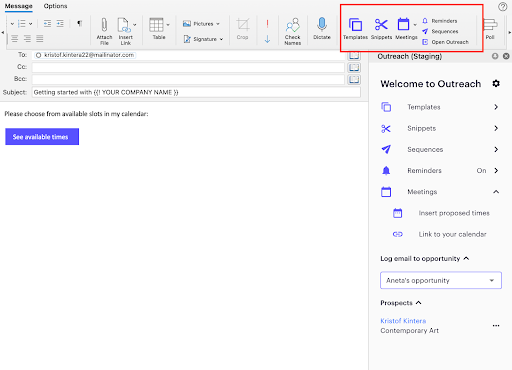Click the See available times button
Image resolution: width=512 pixels, height=370 pixels.
(x=42, y=137)
